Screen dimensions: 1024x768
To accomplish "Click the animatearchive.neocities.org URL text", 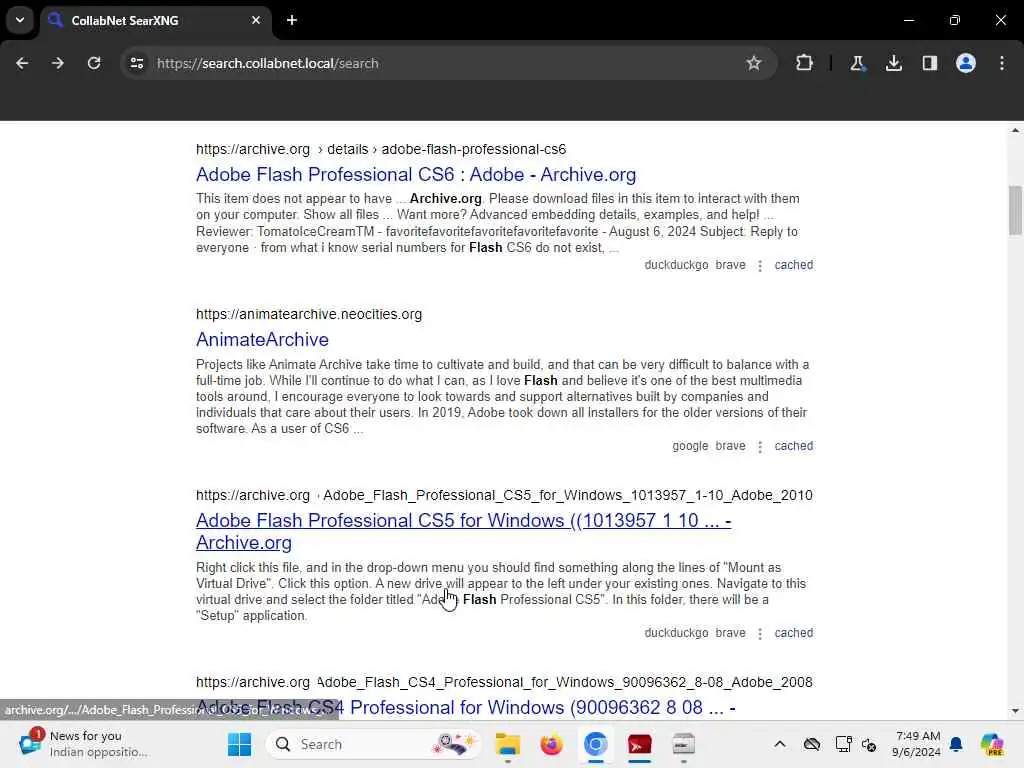I will (x=309, y=314).
